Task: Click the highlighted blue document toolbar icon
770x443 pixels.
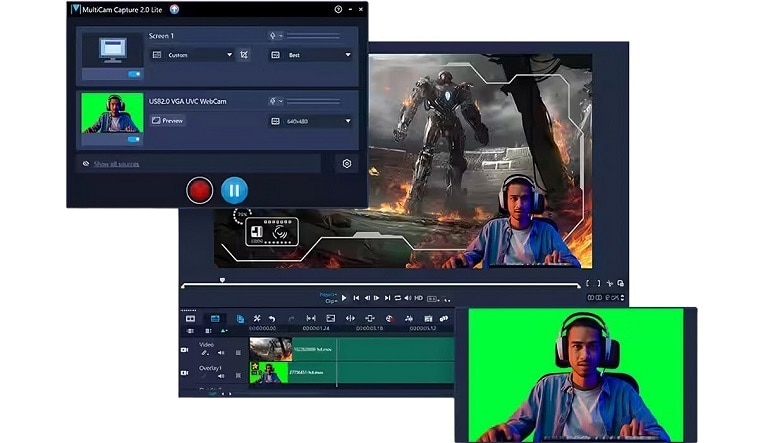Action: click(240, 319)
